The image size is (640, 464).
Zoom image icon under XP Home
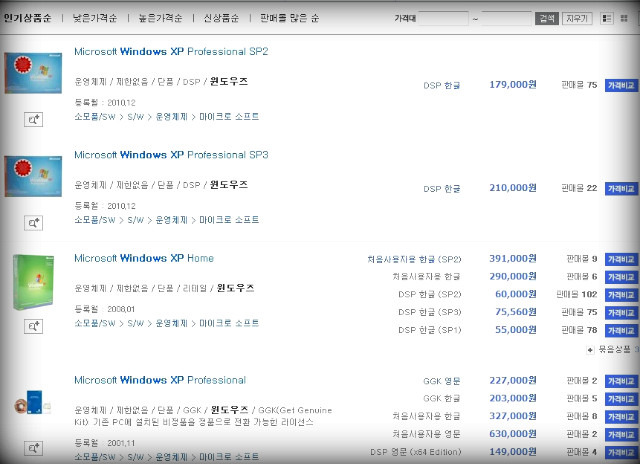click(x=33, y=326)
